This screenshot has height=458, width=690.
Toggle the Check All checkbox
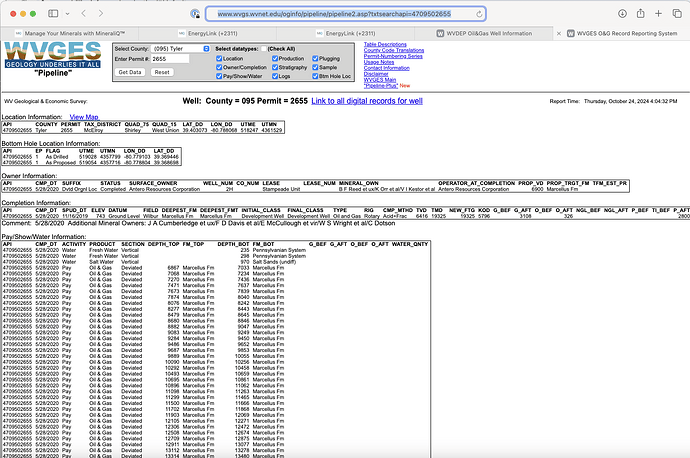264,49
